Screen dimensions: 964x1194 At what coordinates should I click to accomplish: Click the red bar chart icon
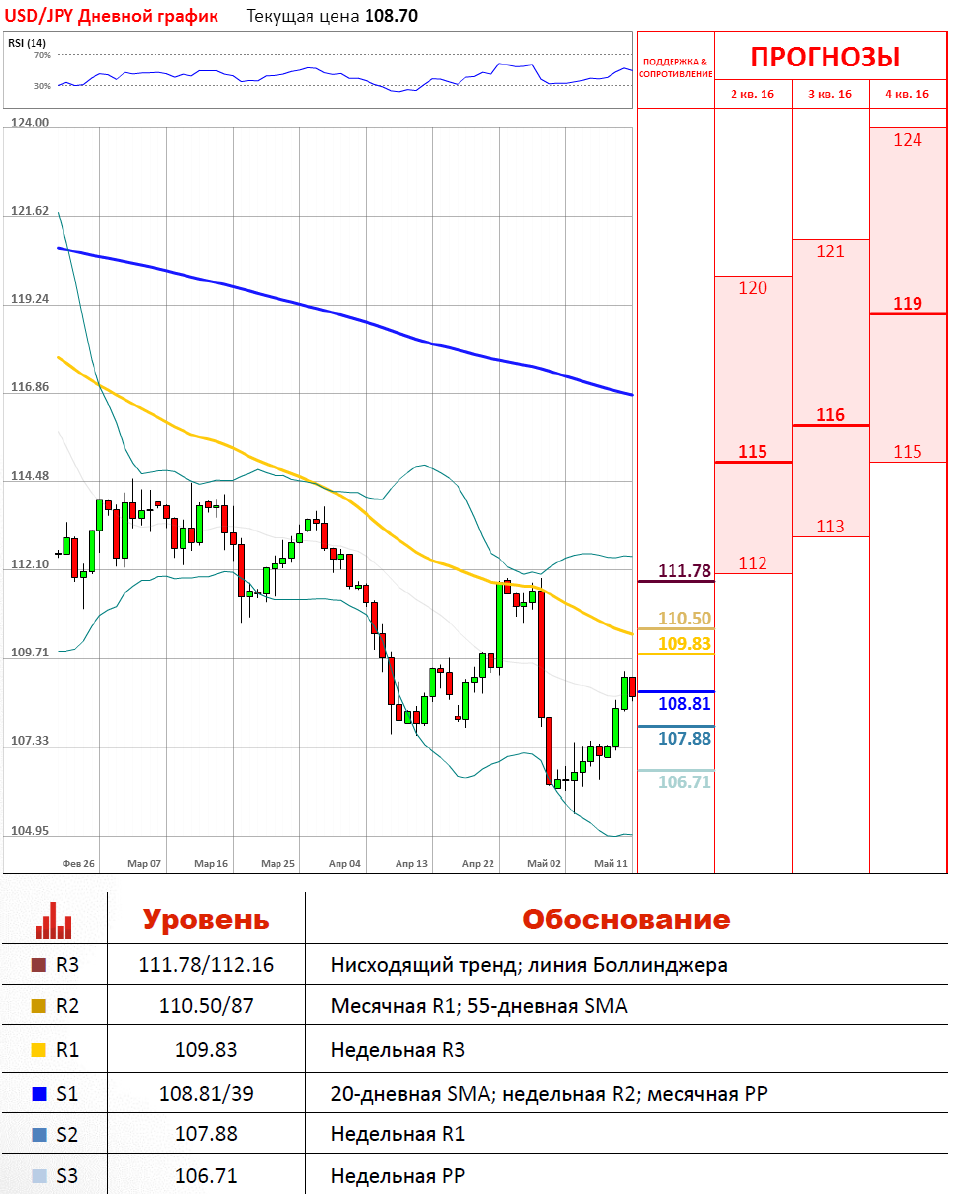pos(53,921)
